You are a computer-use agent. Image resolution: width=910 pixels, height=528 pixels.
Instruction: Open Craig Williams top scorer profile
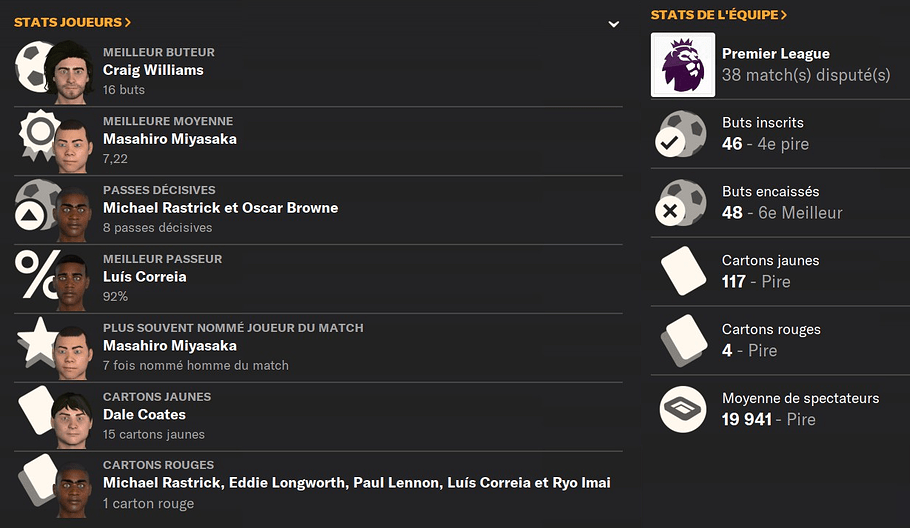coord(153,70)
